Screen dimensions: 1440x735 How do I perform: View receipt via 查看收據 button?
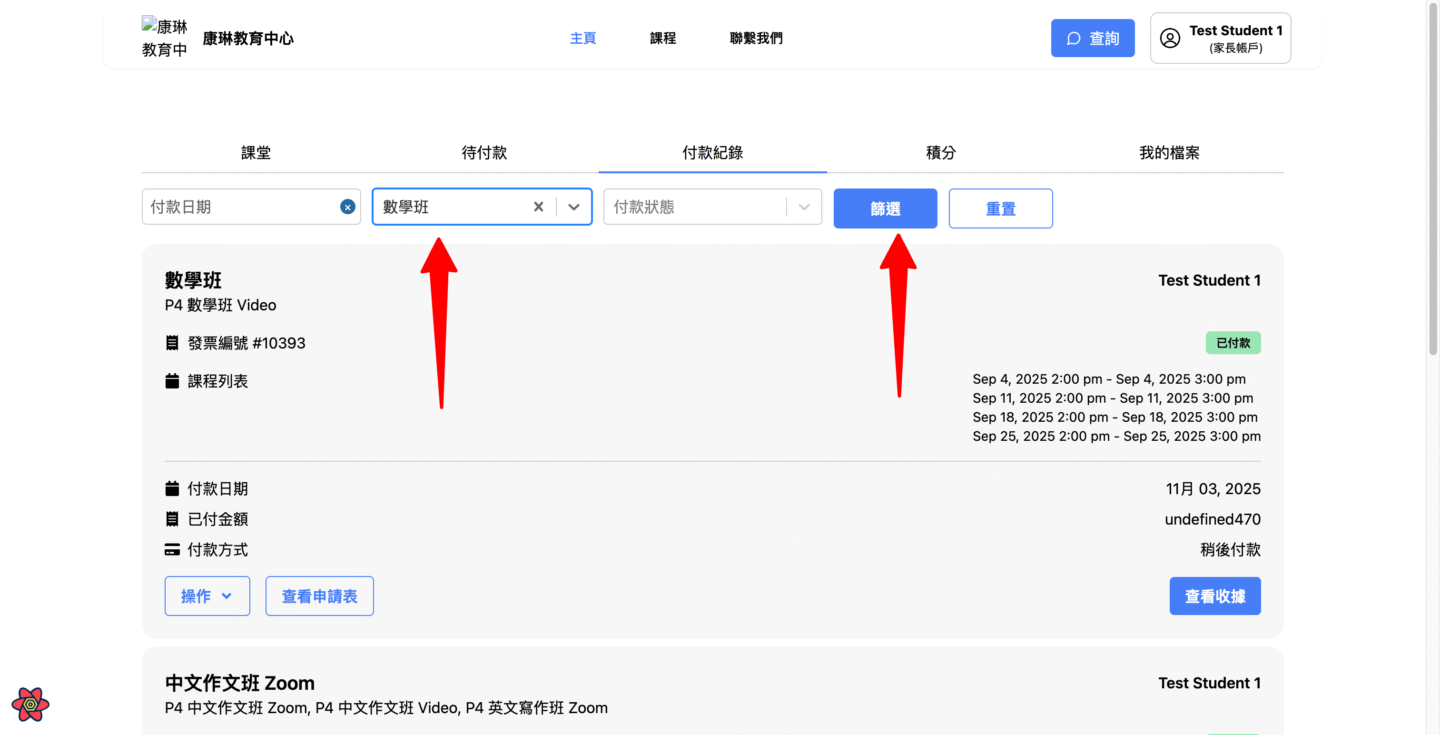point(1214,596)
